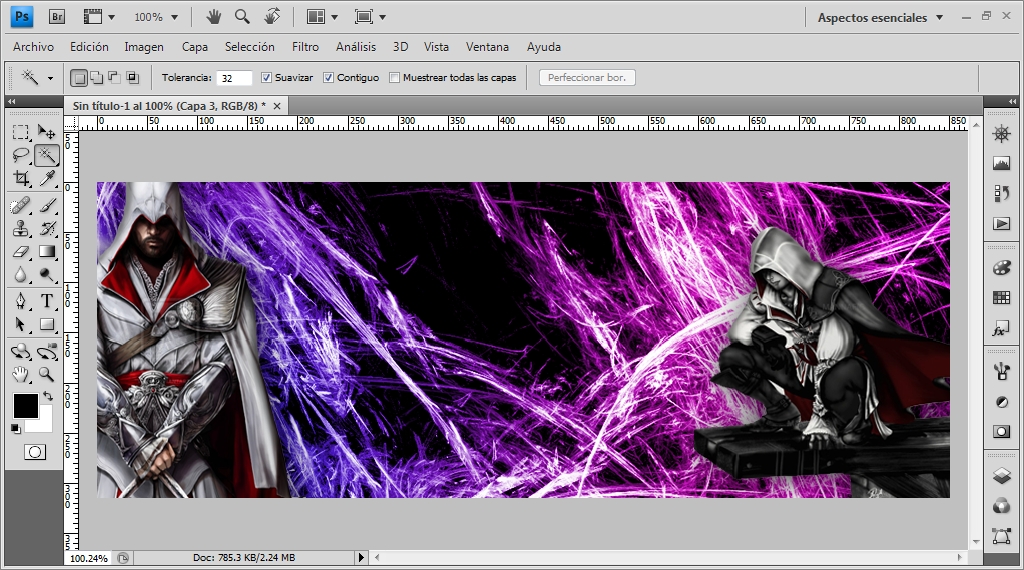Select the Zoom tool in the toolbox
Viewport: 1024px width, 570px height.
pos(46,375)
